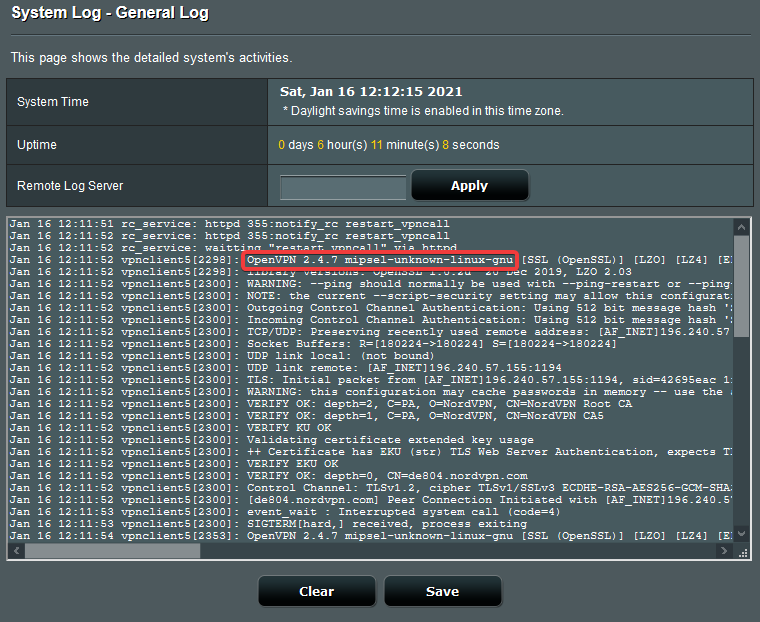Viewport: 760px width, 622px height.
Task: Clear the system log
Action: (x=316, y=591)
